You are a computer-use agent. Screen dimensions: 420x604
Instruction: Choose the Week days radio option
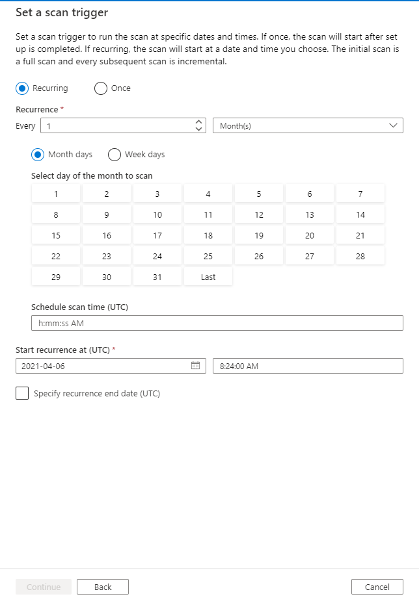pos(114,154)
